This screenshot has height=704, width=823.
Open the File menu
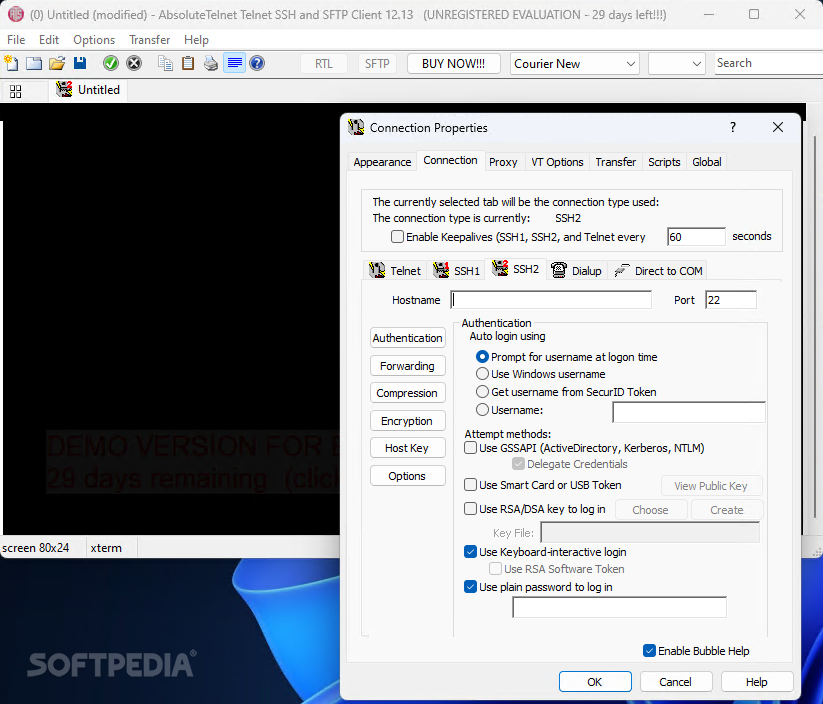tap(16, 40)
